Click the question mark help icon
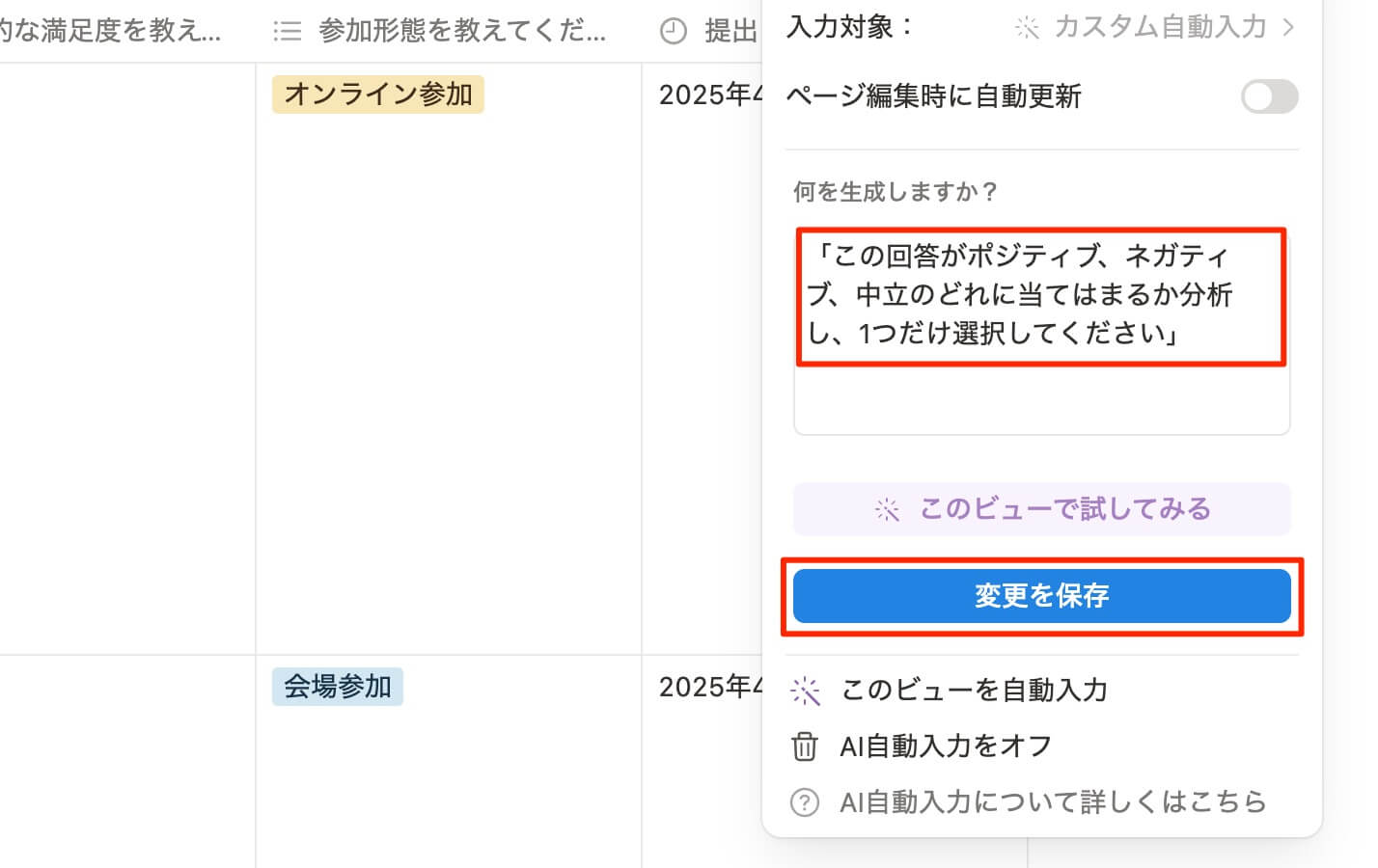Image resolution: width=1378 pixels, height=868 pixels. point(805,802)
